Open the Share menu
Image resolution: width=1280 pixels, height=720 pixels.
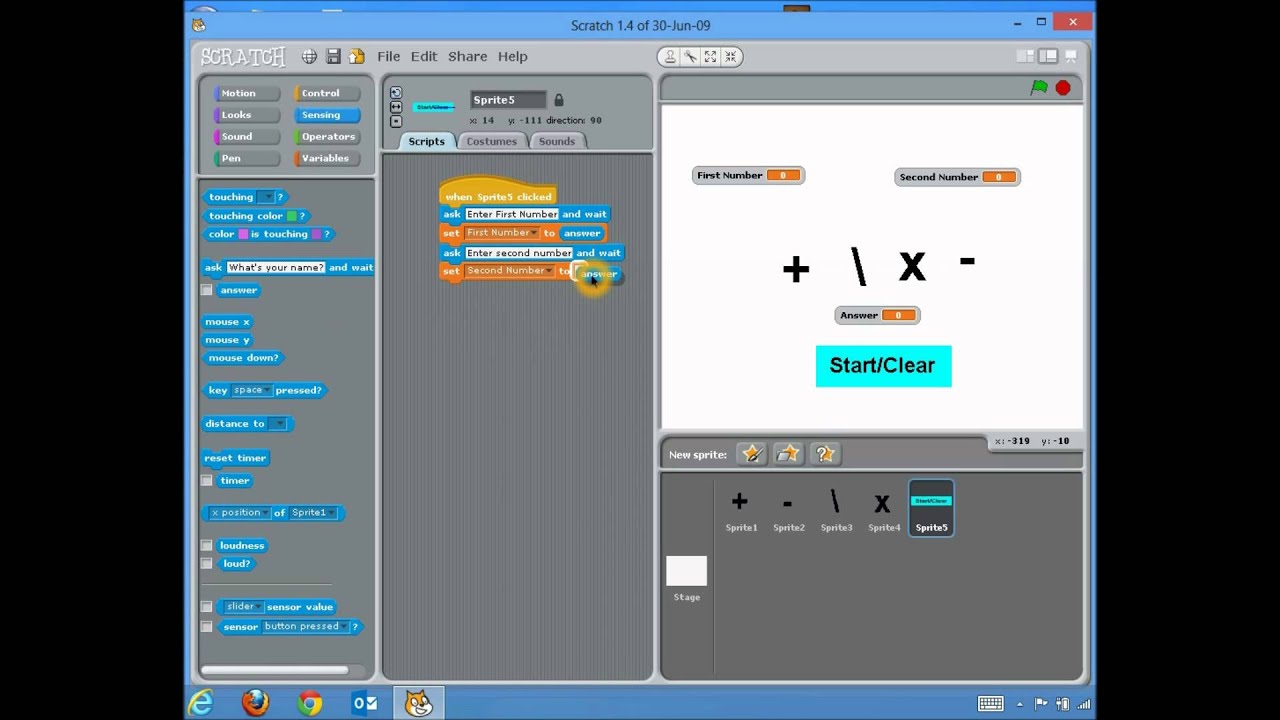point(468,57)
